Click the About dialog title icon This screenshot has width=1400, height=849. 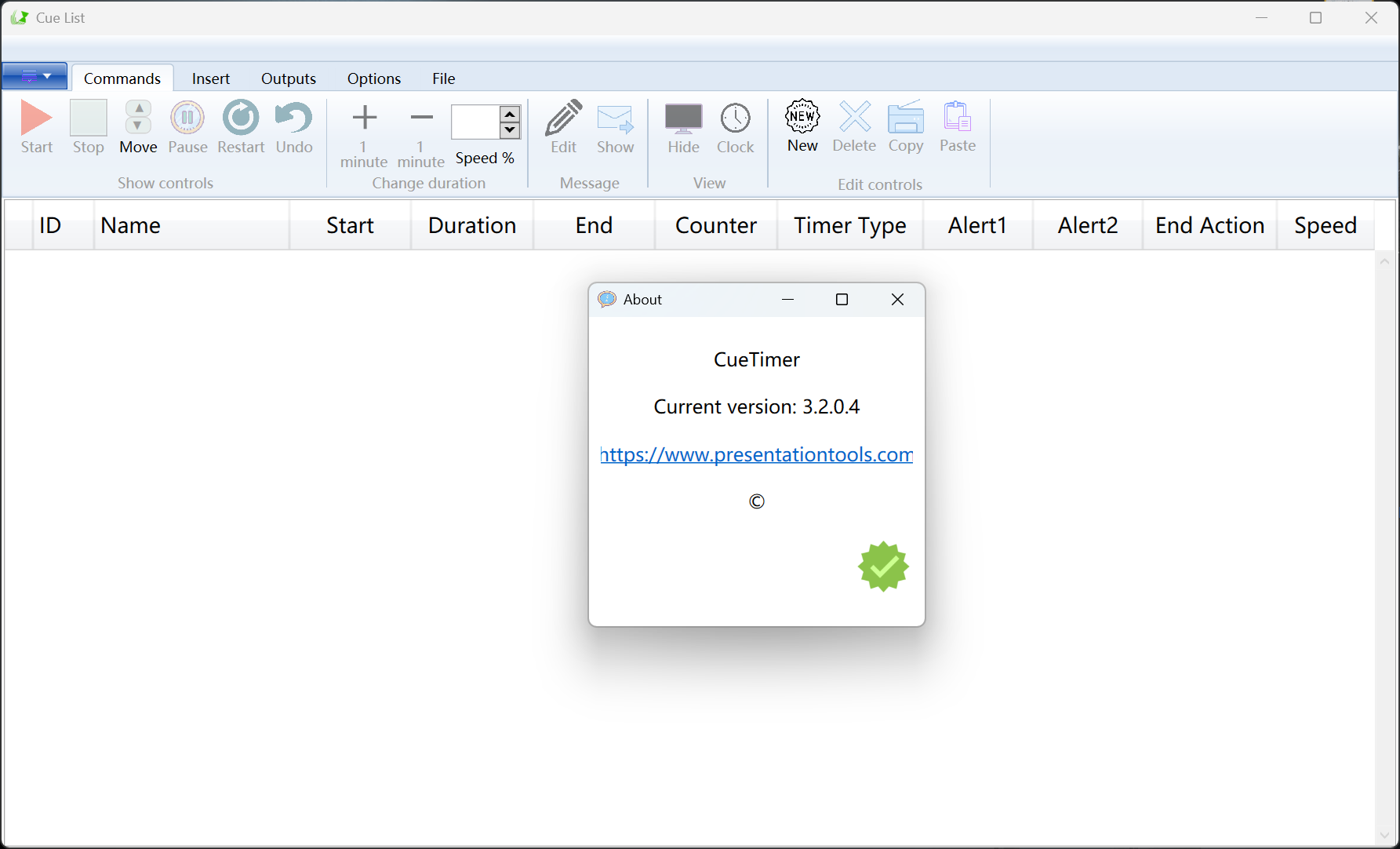606,299
